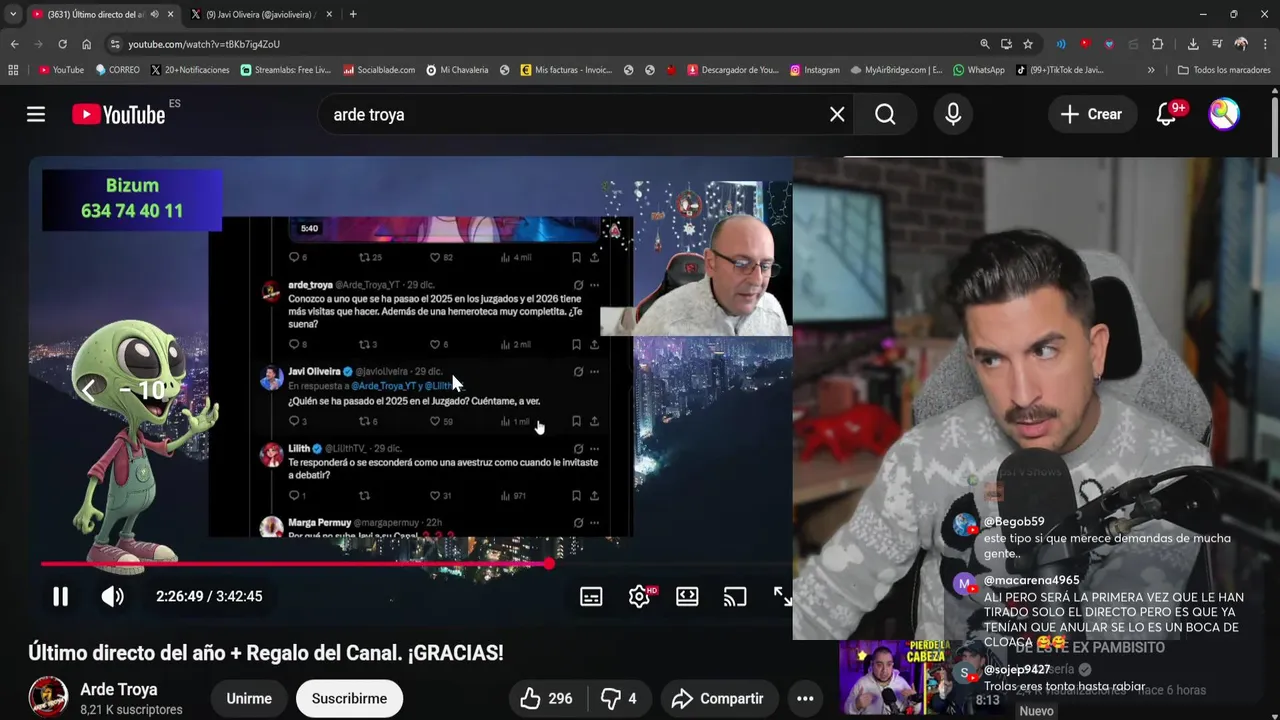Open the apps grid in bookmarks bar

click(x=13, y=70)
